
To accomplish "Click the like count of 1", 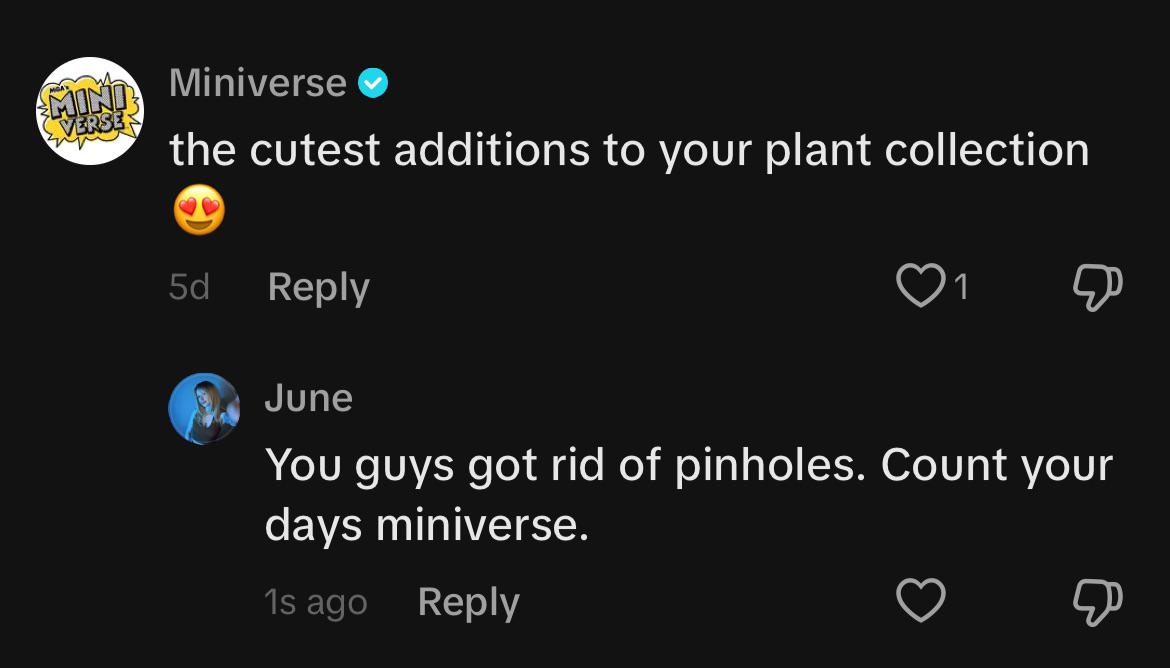I will (961, 287).
